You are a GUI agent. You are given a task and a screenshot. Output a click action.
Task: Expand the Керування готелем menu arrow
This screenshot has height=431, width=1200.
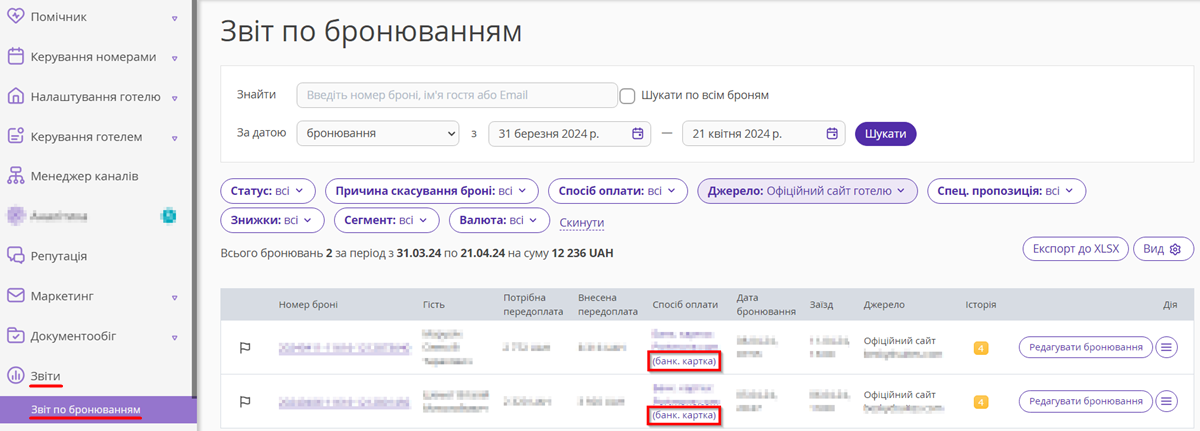(175, 137)
